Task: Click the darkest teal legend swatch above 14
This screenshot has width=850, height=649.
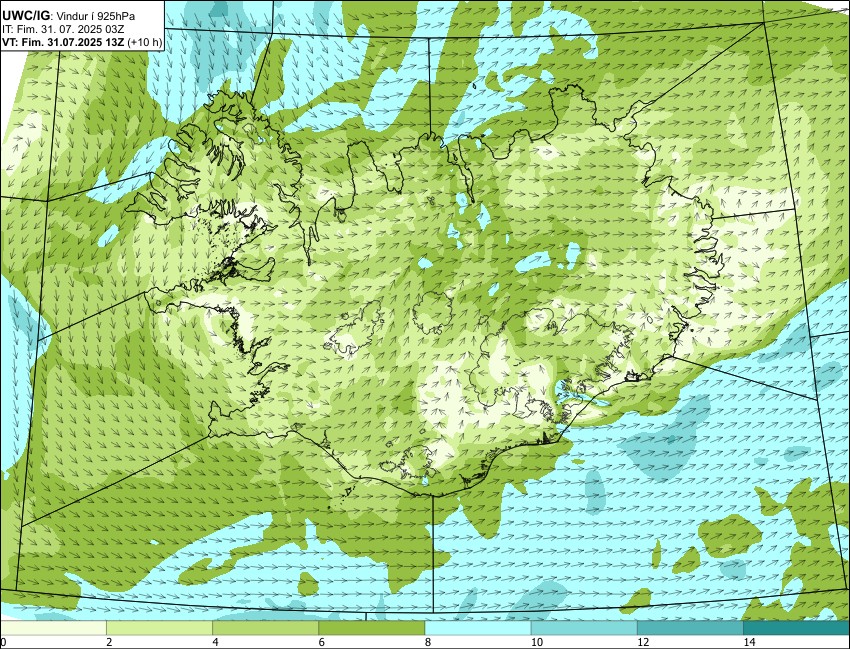Action: [797, 628]
